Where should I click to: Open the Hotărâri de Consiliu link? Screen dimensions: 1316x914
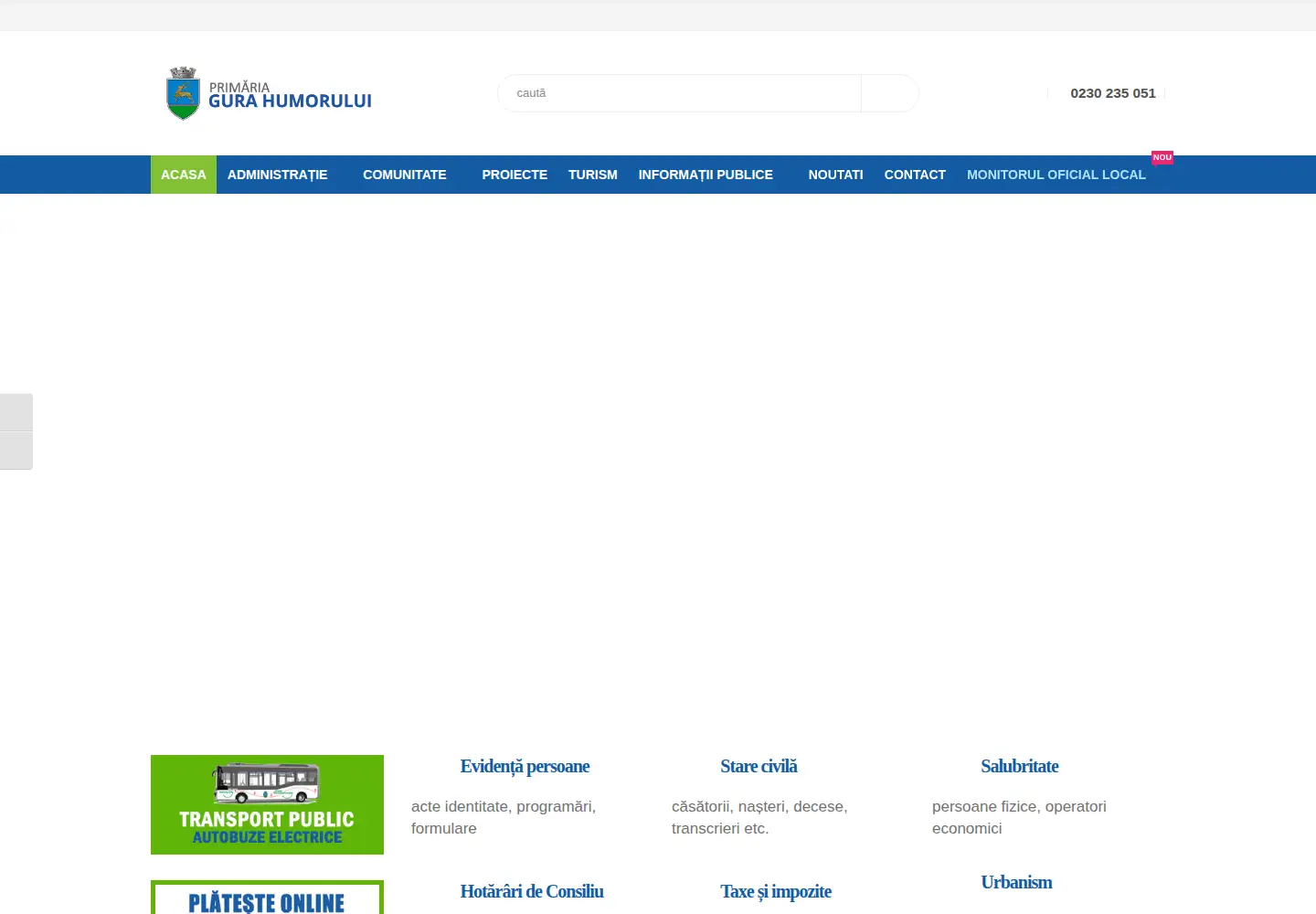click(x=532, y=891)
